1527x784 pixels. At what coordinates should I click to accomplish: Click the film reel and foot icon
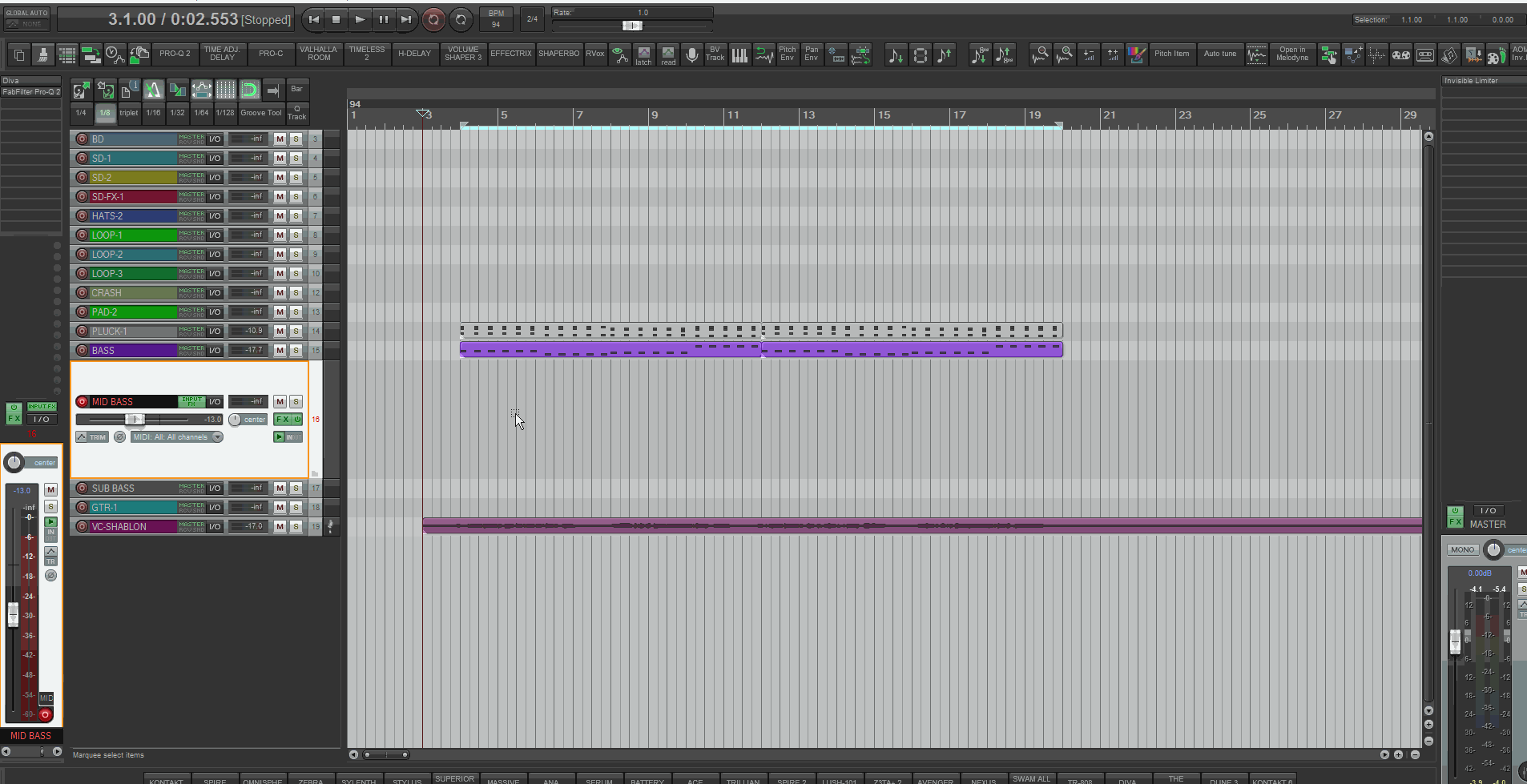point(1497,54)
